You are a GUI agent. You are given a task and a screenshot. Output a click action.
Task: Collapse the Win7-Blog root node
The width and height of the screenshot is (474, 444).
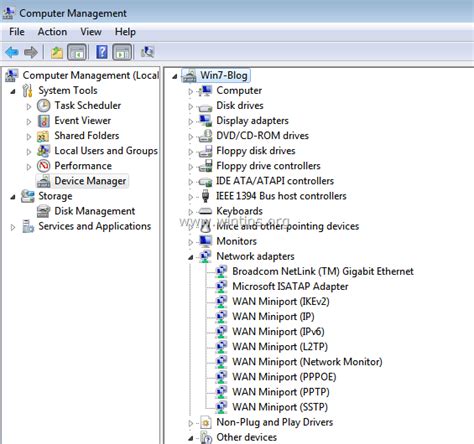[175, 77]
